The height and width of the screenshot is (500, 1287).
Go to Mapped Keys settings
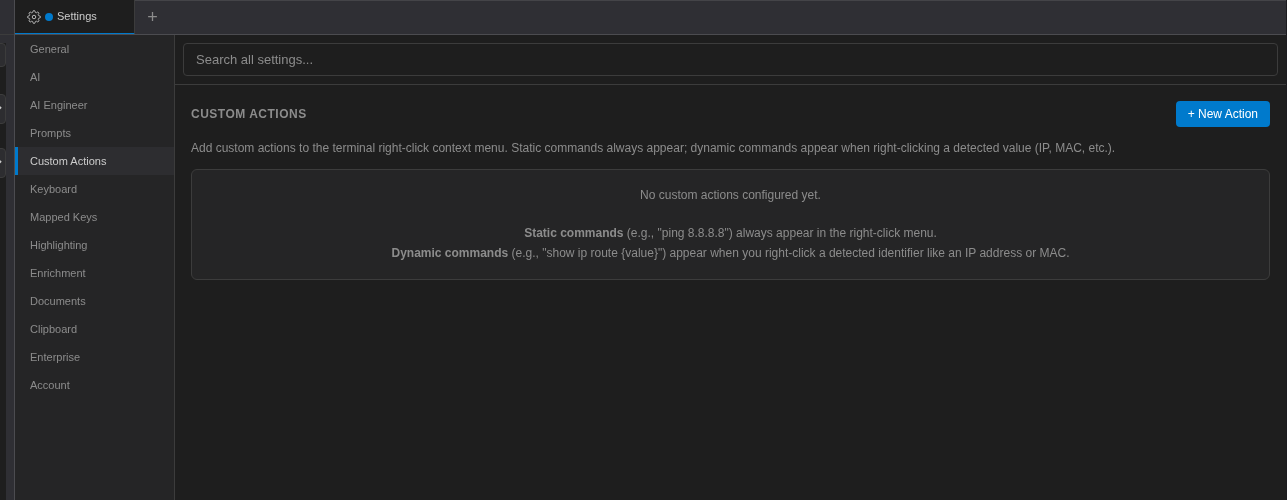coord(95,217)
